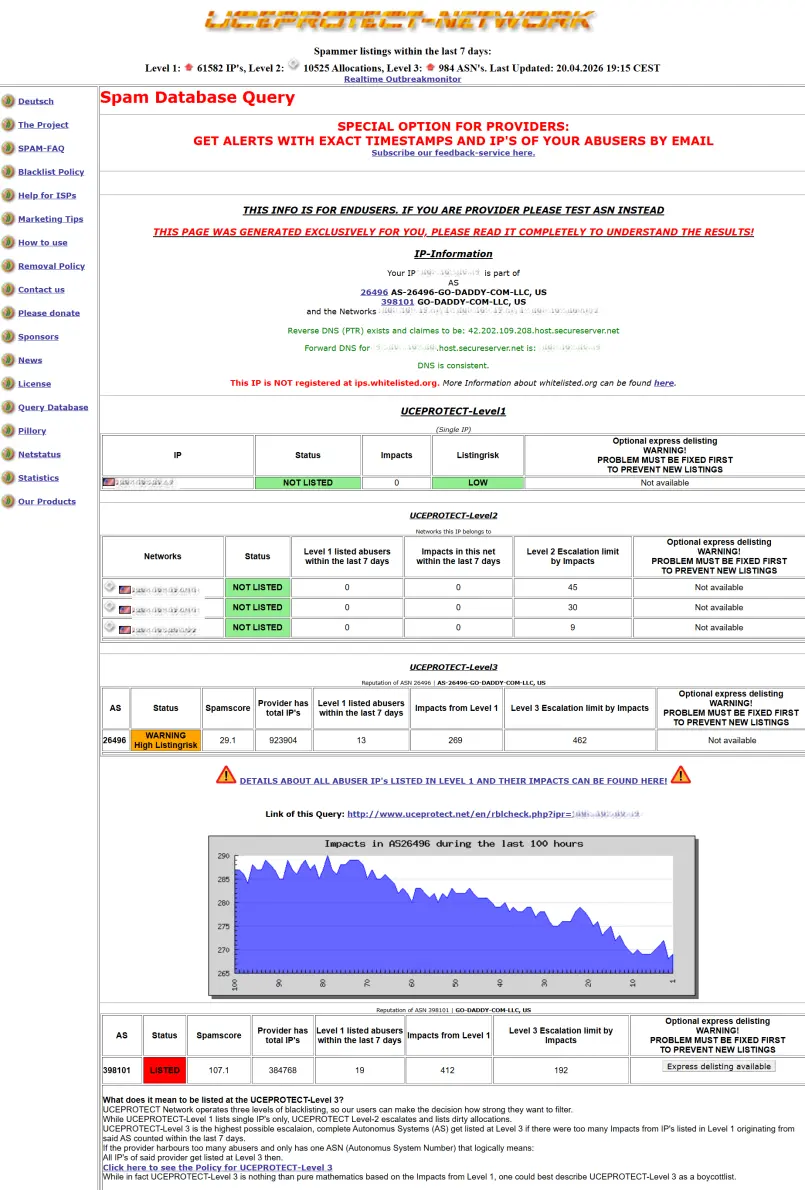Open the Statistics page

(x=39, y=477)
